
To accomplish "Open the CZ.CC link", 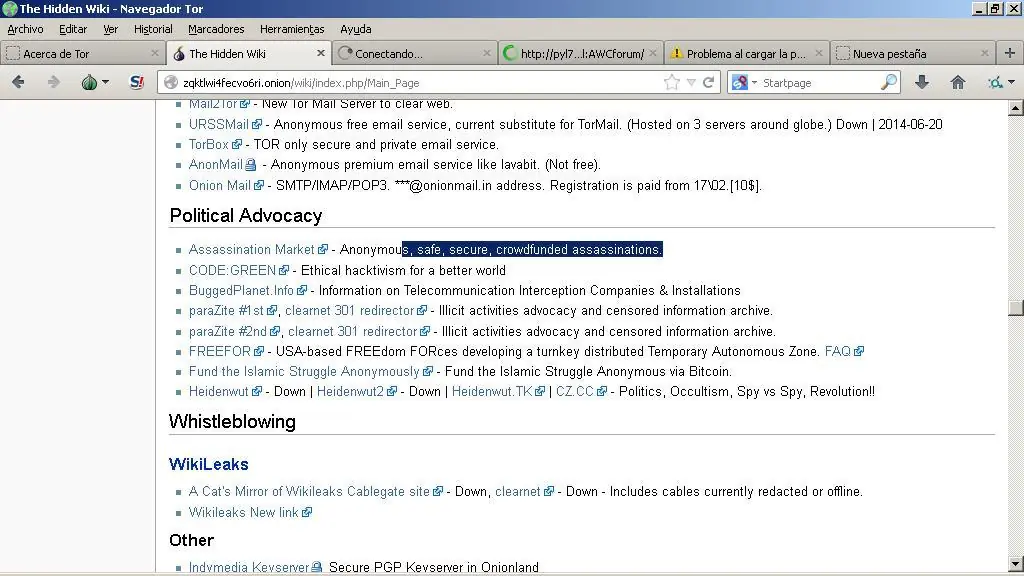I will 575,392.
